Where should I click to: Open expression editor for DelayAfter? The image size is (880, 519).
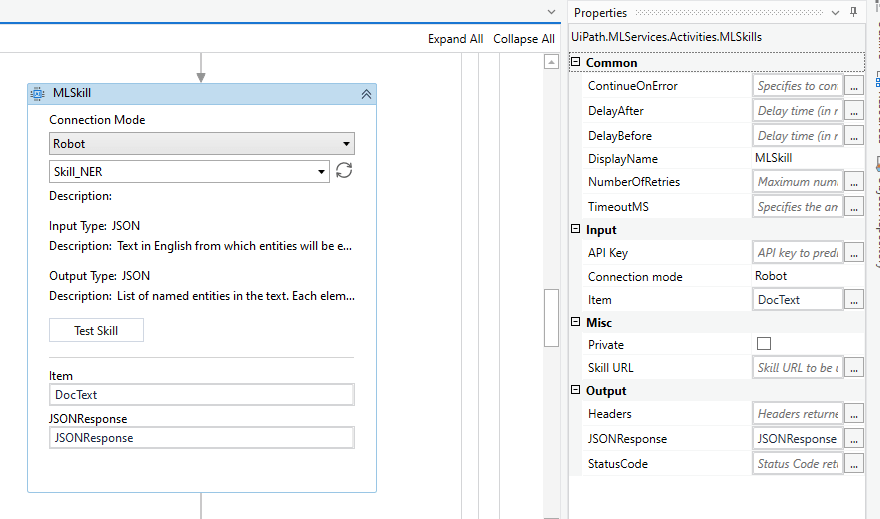tap(854, 111)
